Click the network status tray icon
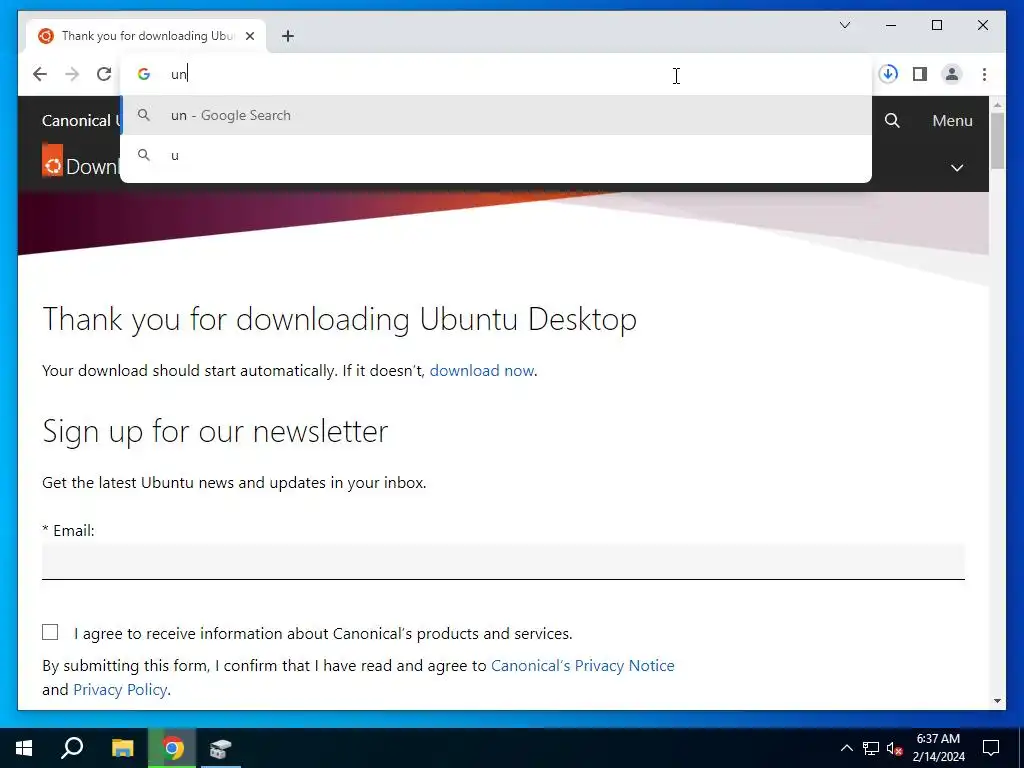Image resolution: width=1024 pixels, height=768 pixels. [871, 748]
